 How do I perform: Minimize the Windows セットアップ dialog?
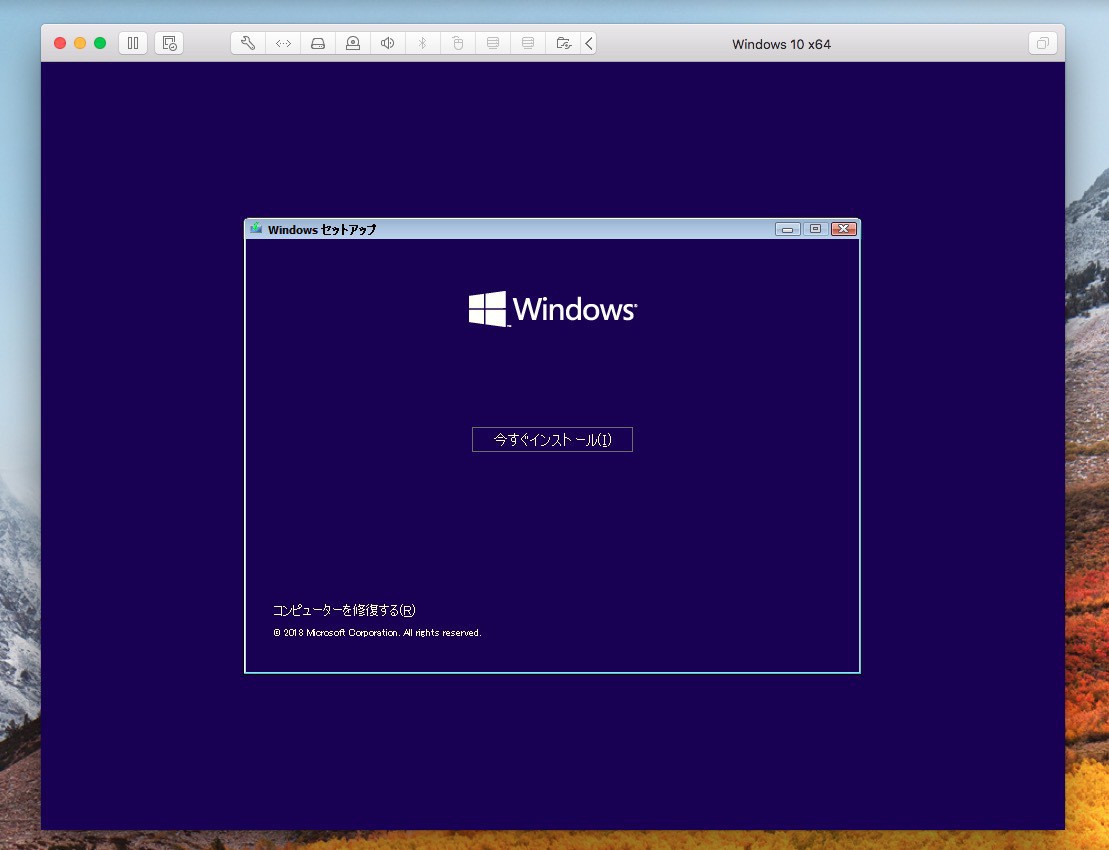787,229
